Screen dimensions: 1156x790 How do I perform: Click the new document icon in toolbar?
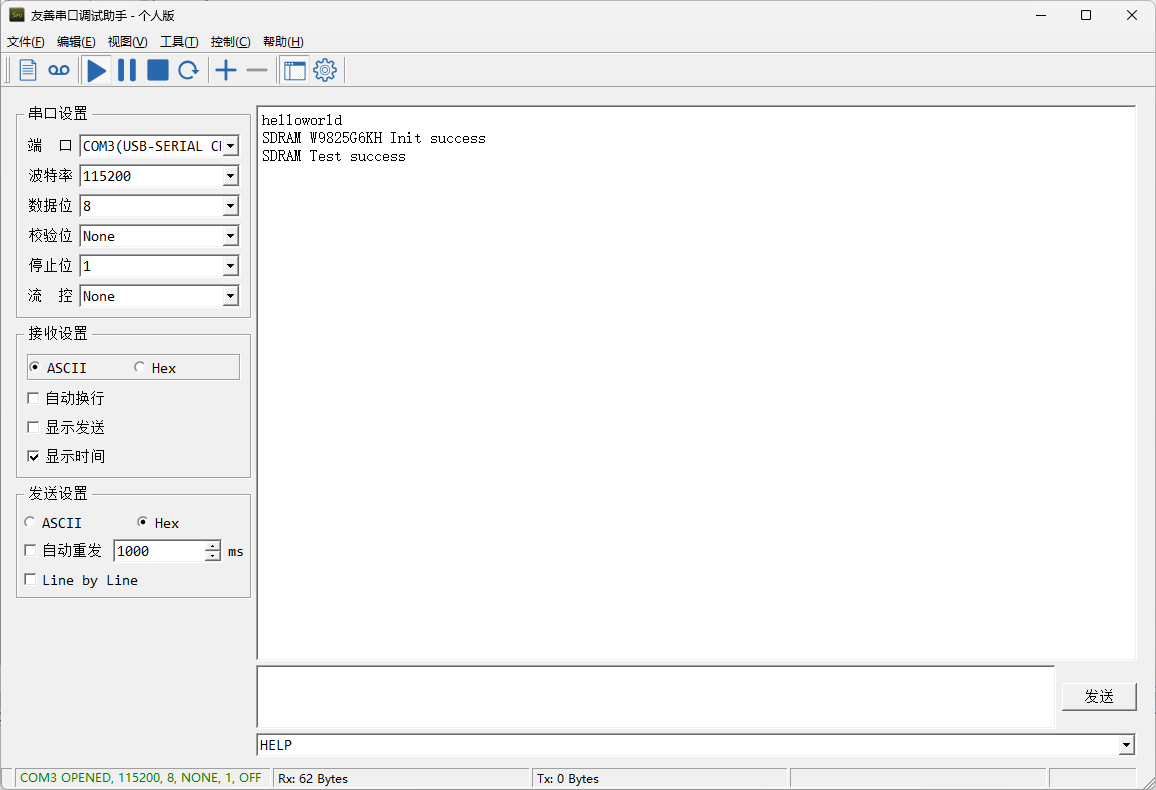(x=28, y=70)
